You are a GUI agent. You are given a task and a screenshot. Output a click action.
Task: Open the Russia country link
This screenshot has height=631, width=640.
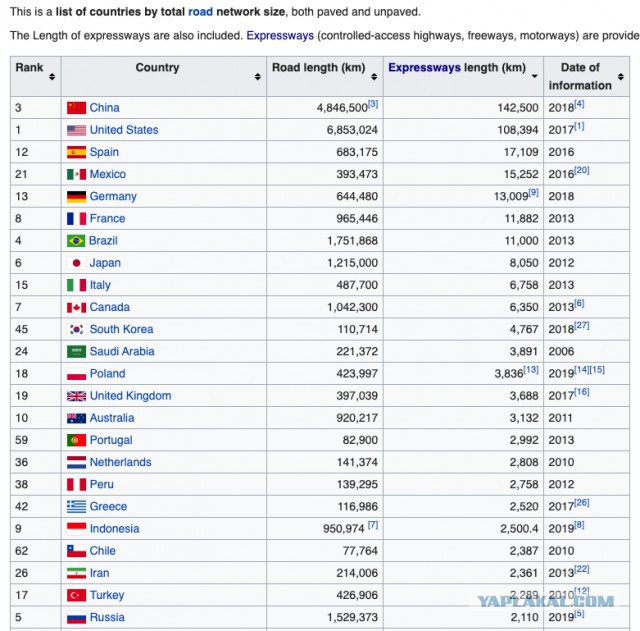point(107,617)
